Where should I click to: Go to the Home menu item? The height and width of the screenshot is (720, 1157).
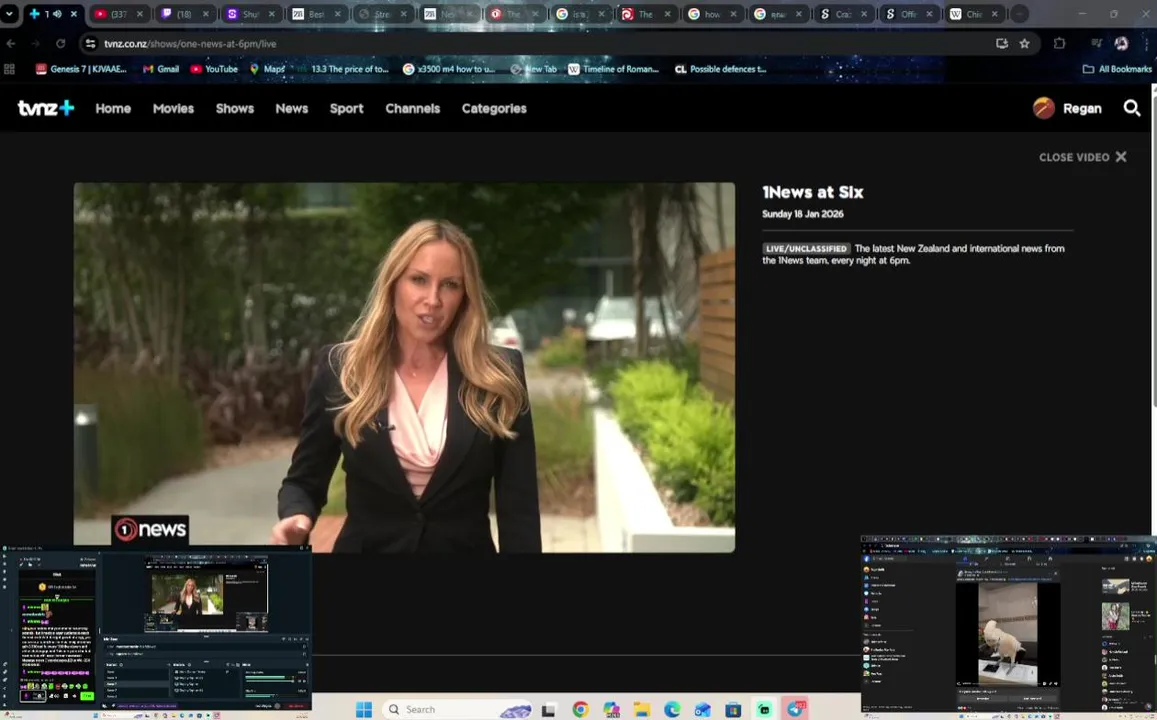pyautogui.click(x=113, y=108)
